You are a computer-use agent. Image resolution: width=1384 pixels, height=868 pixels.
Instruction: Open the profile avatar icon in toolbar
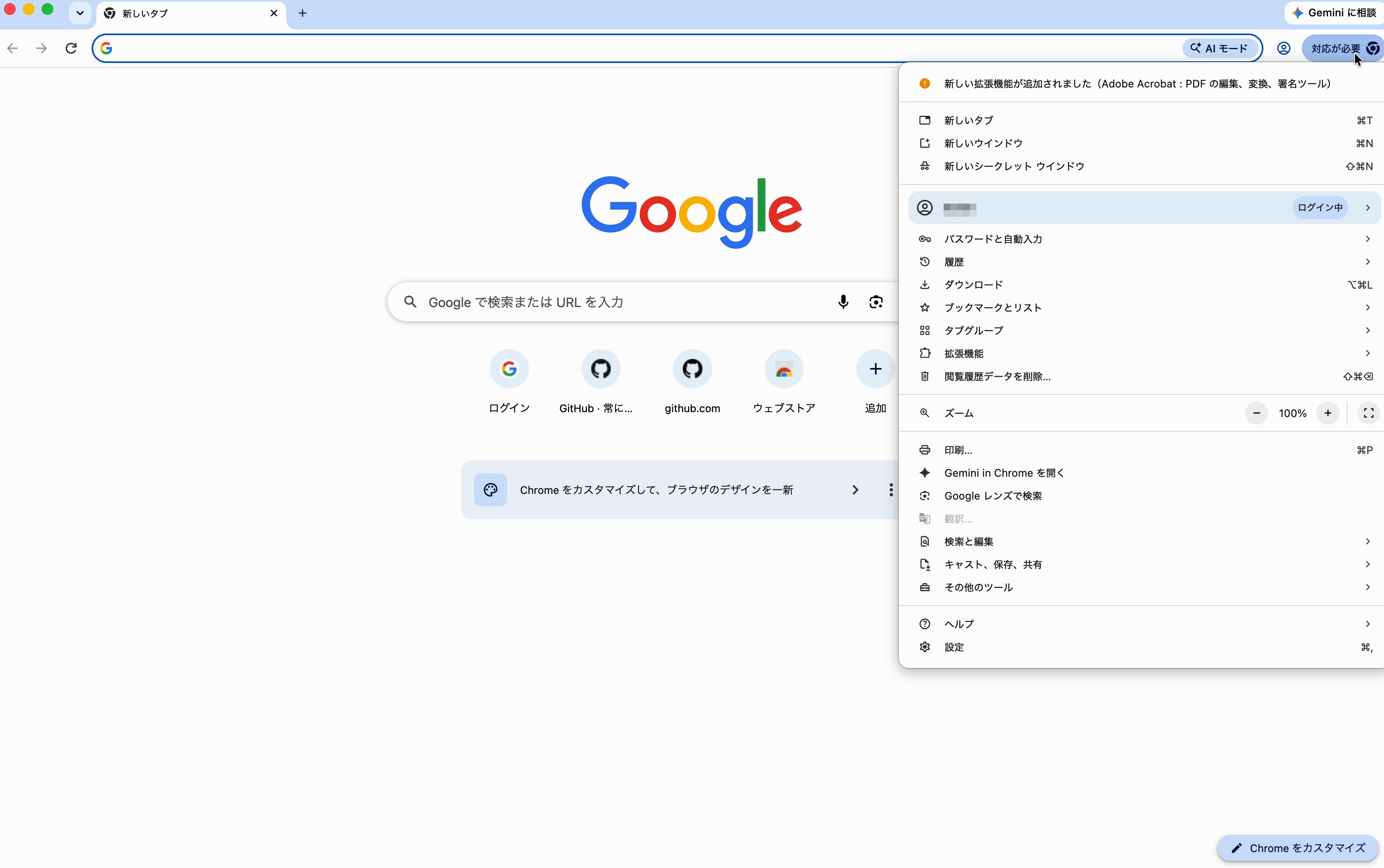click(x=1283, y=48)
